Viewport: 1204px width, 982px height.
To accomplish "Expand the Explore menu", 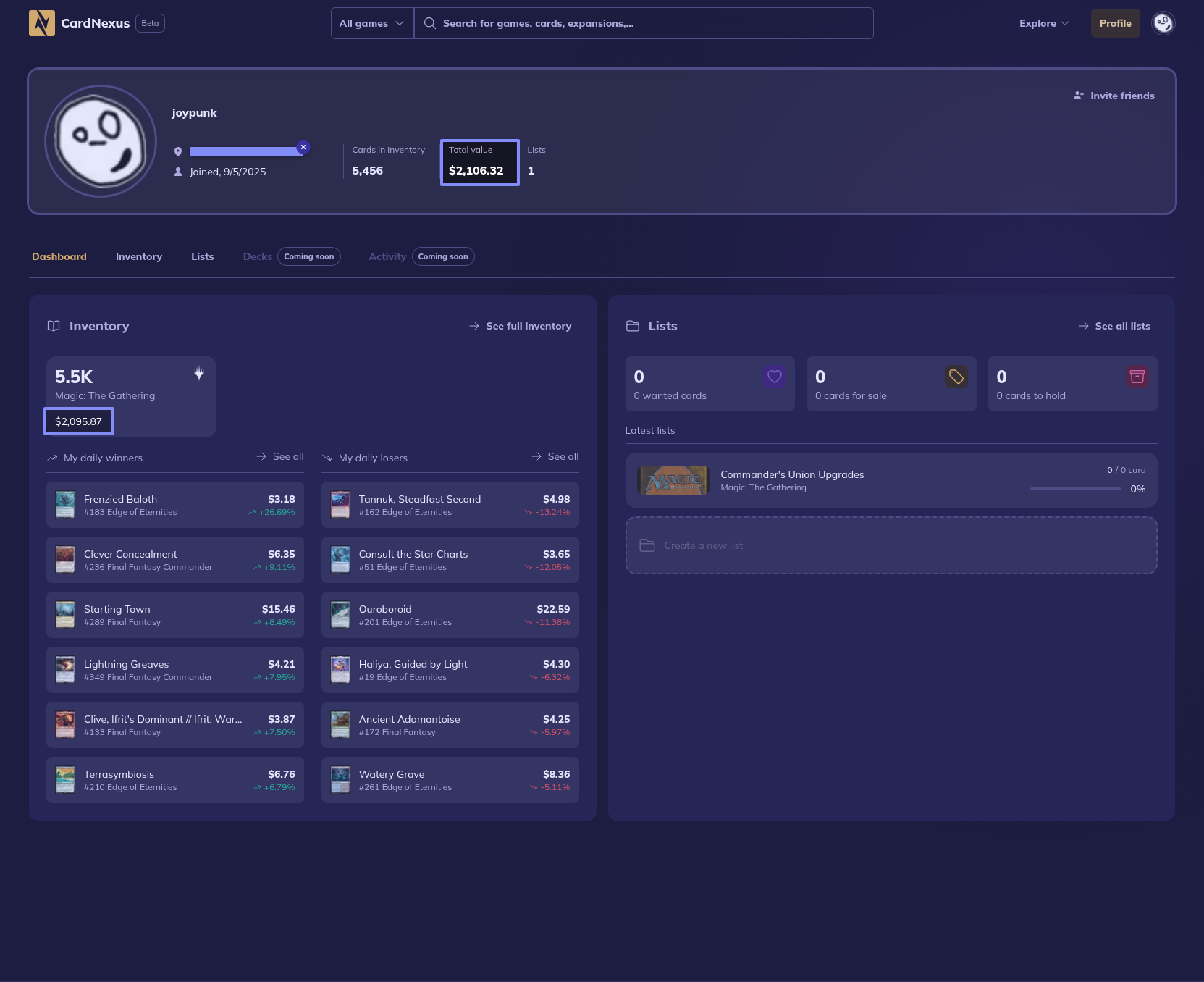I will (1043, 23).
